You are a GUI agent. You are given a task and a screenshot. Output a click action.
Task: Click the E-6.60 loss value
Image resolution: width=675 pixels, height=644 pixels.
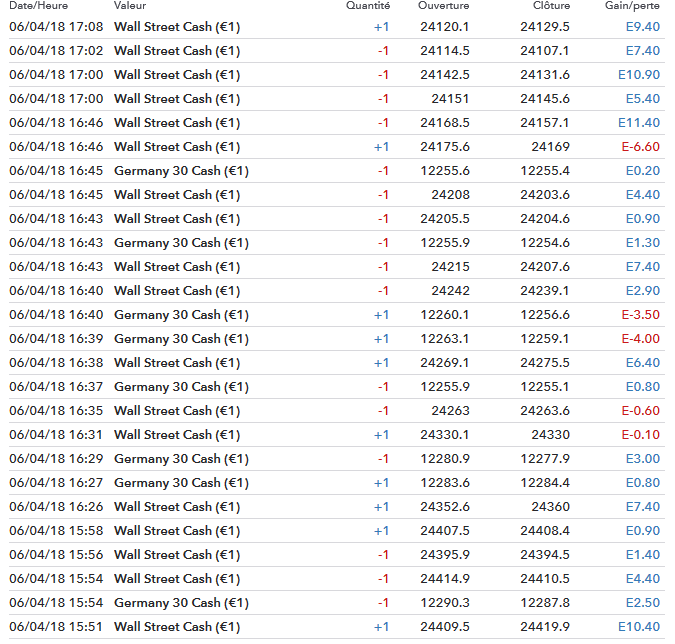click(641, 147)
